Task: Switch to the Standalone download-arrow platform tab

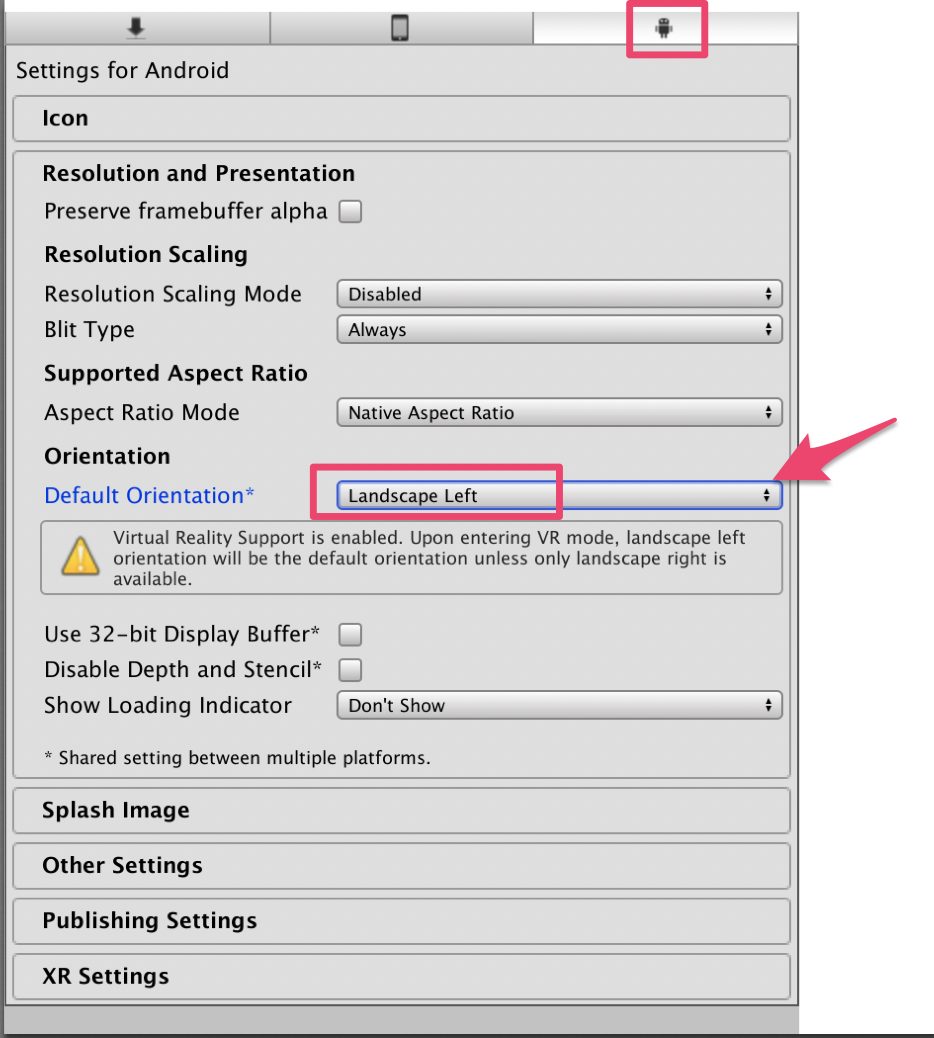Action: coord(136,28)
